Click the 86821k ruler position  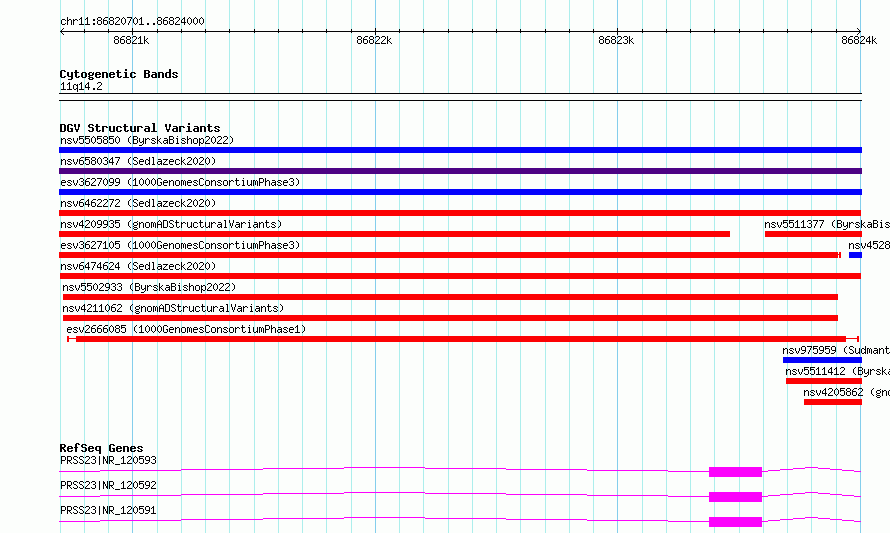[x=131, y=40]
